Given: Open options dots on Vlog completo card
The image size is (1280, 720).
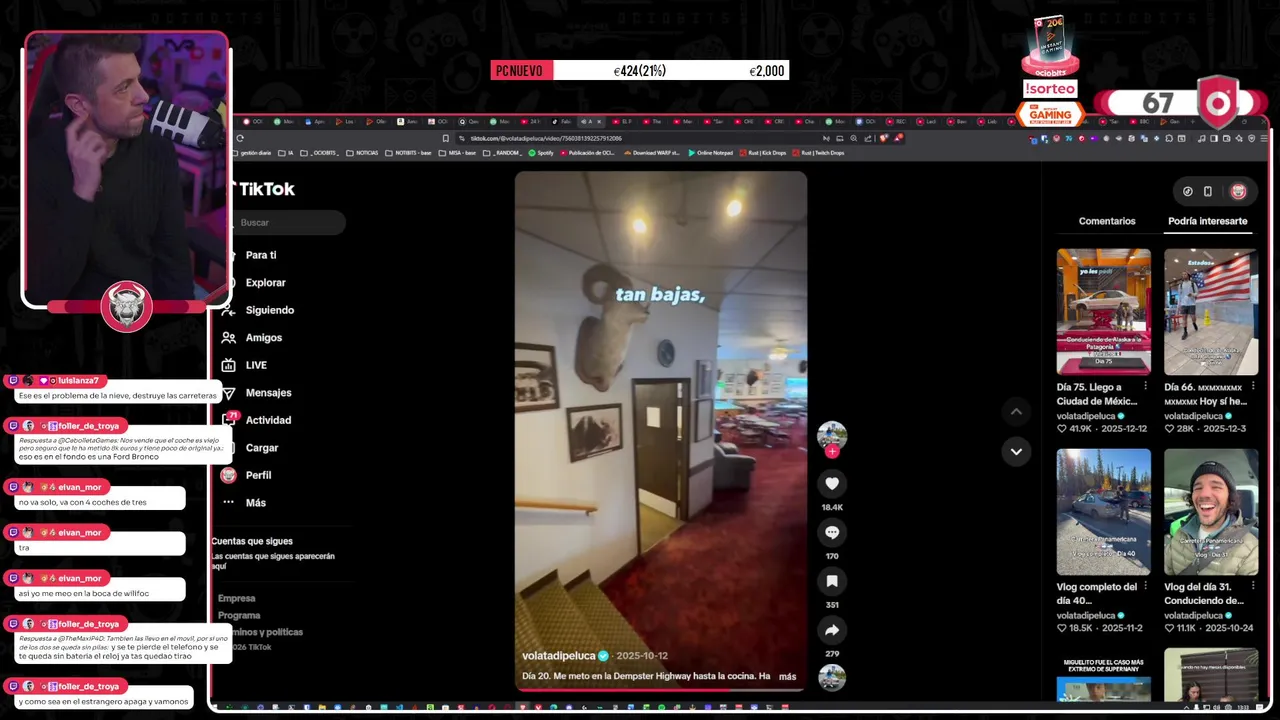Looking at the screenshot, I should tap(1144, 586).
